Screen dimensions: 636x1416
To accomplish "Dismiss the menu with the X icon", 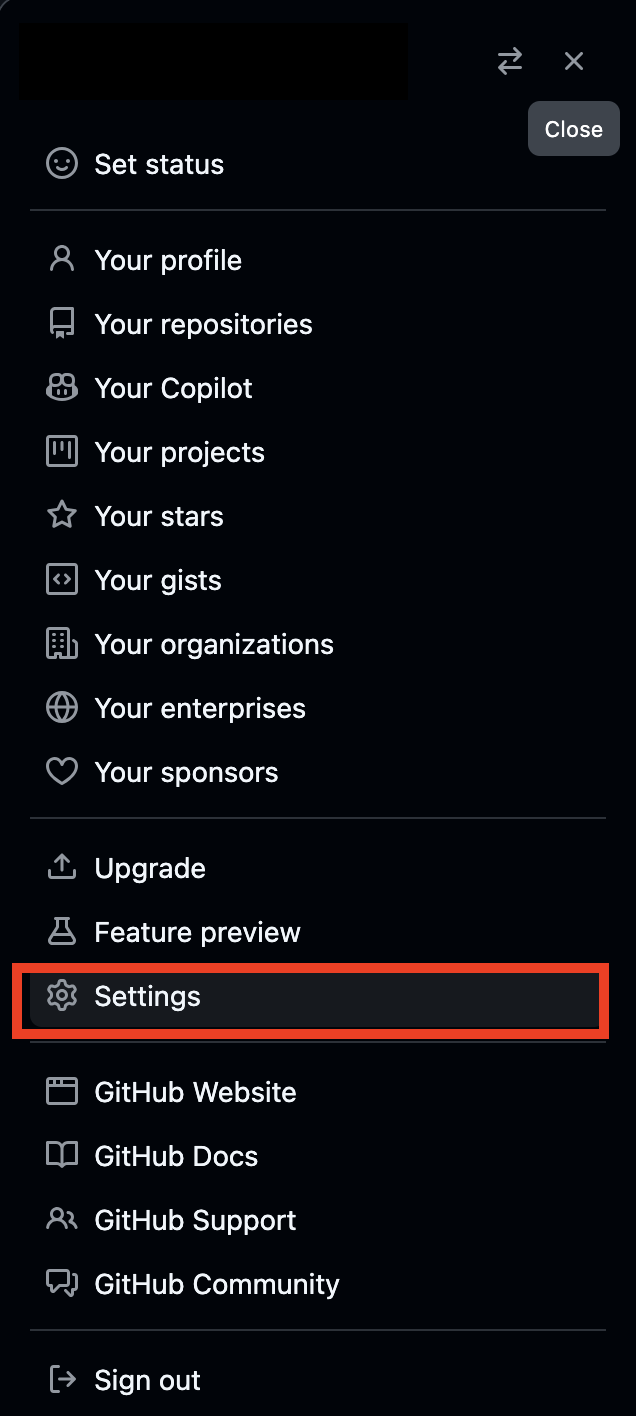I will tap(573, 61).
